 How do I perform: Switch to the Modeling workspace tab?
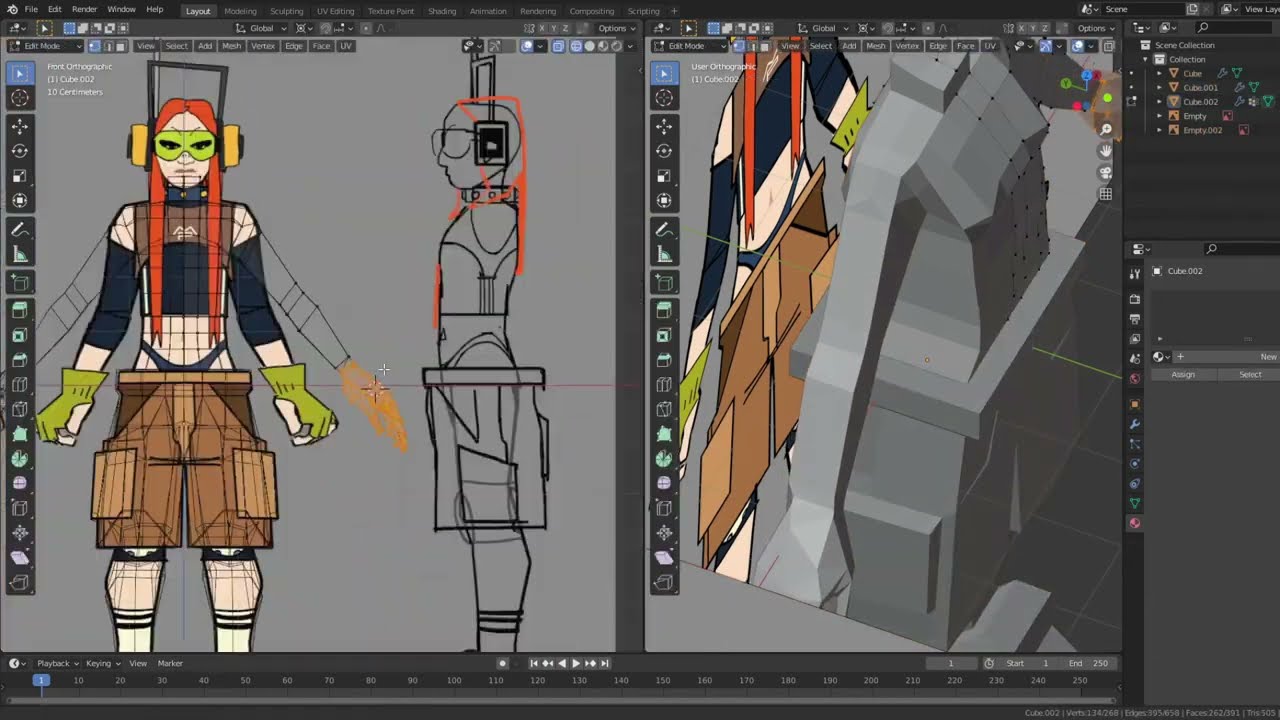(x=240, y=10)
